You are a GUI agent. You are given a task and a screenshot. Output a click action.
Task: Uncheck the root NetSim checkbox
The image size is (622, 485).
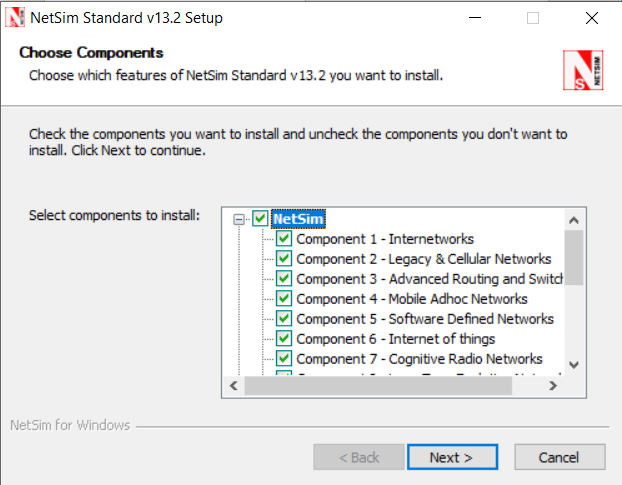pos(260,219)
